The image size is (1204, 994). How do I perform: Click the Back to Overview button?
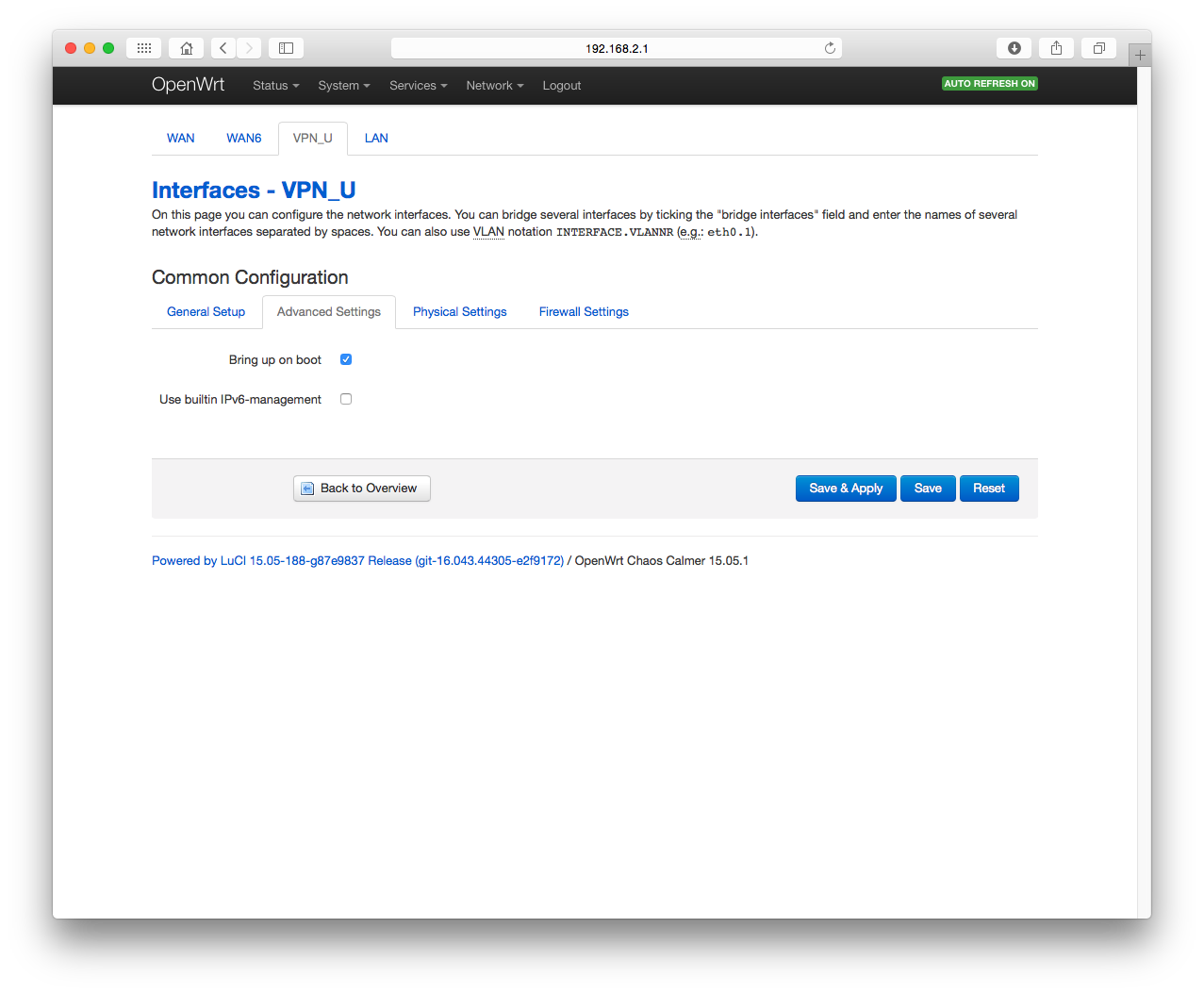click(x=362, y=489)
